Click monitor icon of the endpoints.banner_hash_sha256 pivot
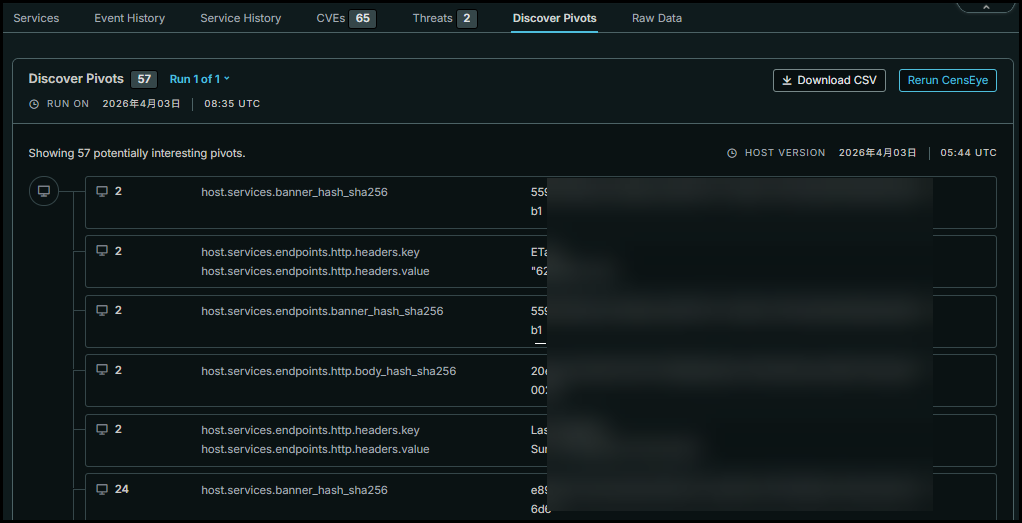This screenshot has width=1022, height=523. 102,310
